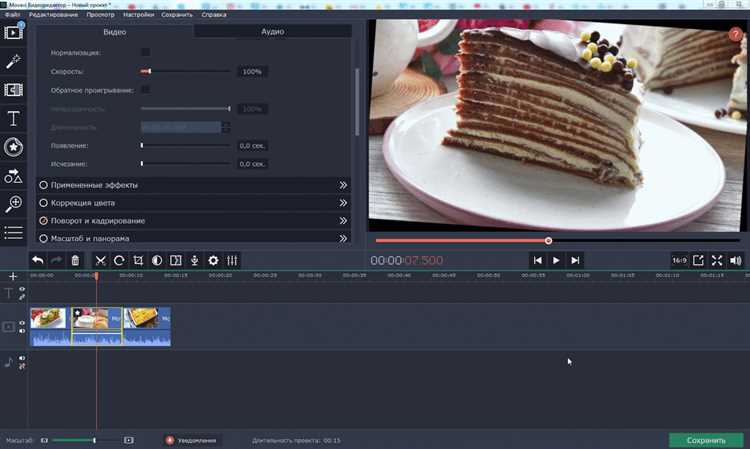Screen dimensions: 750x449
Task: Adjust the Появление fade-in slider
Action: 185,145
